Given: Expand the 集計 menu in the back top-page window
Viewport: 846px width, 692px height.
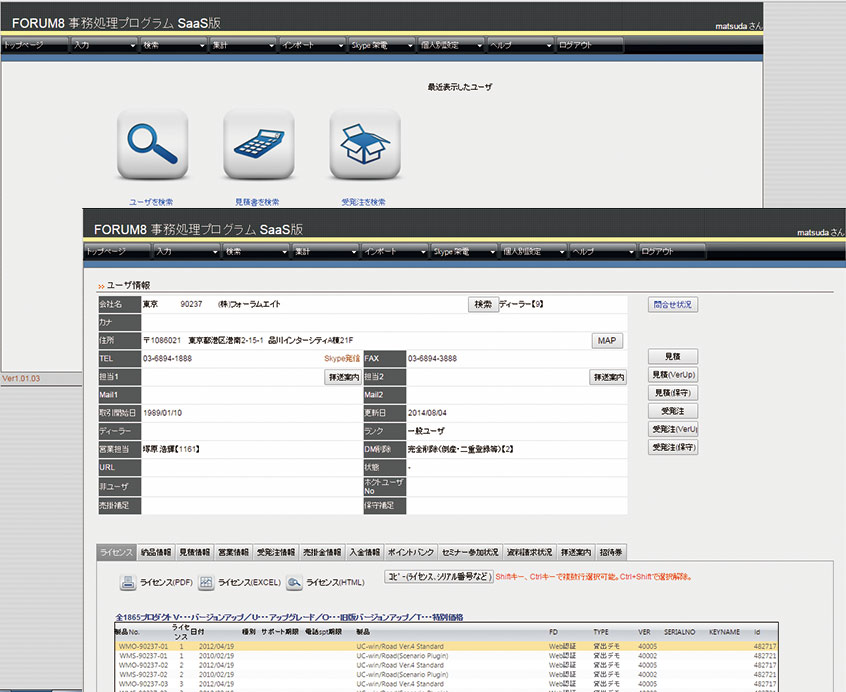Looking at the screenshot, I should 243,45.
